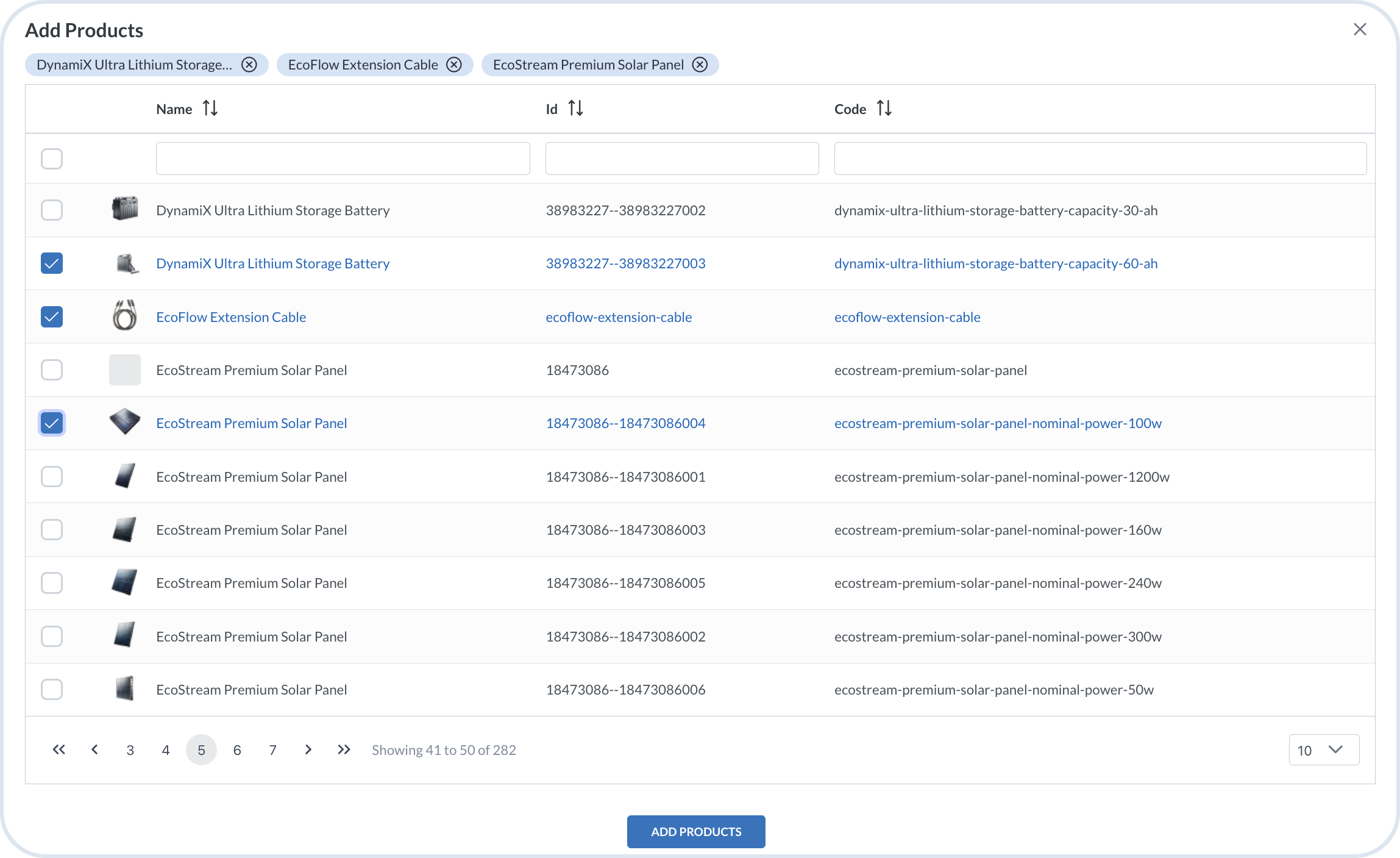1400x858 pixels.
Task: Go to page 7
Action: coord(272,749)
